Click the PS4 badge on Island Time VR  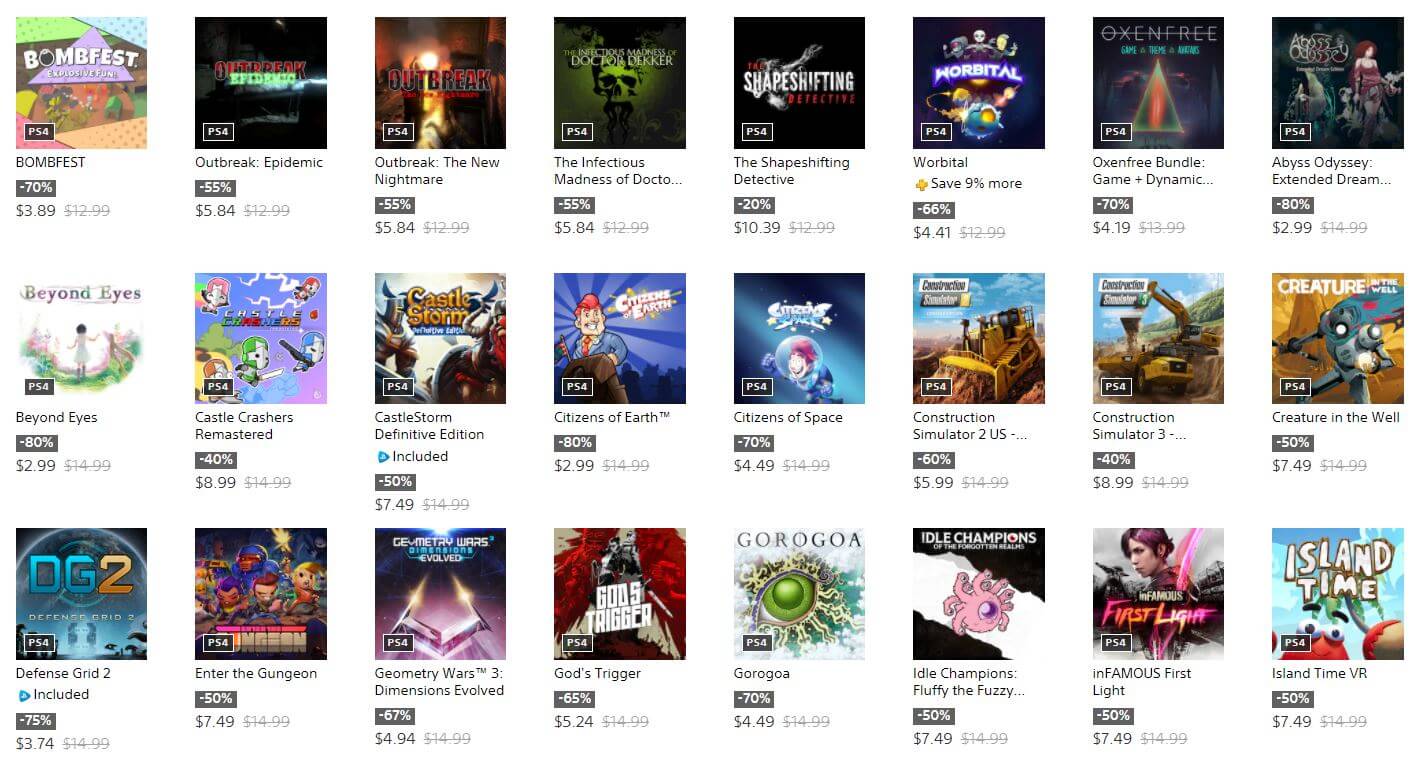(x=1294, y=642)
